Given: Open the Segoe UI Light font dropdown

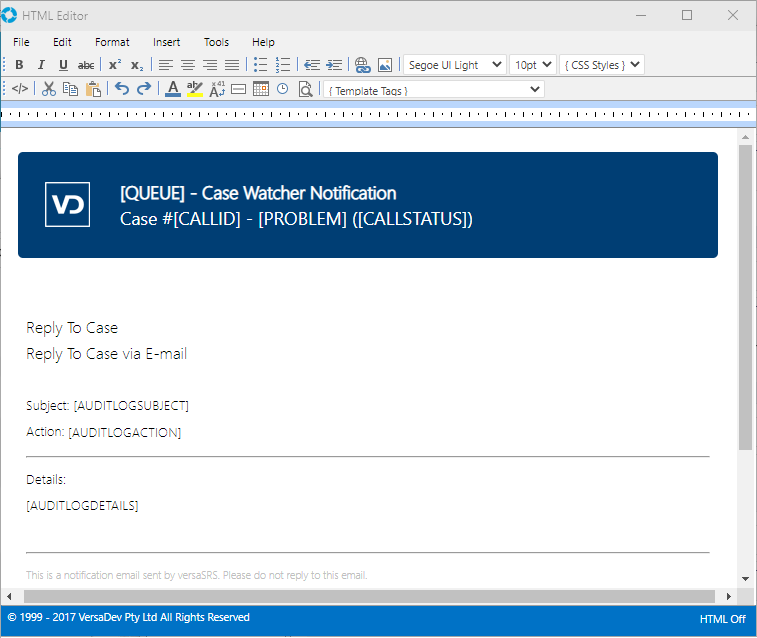Looking at the screenshot, I should (x=455, y=65).
